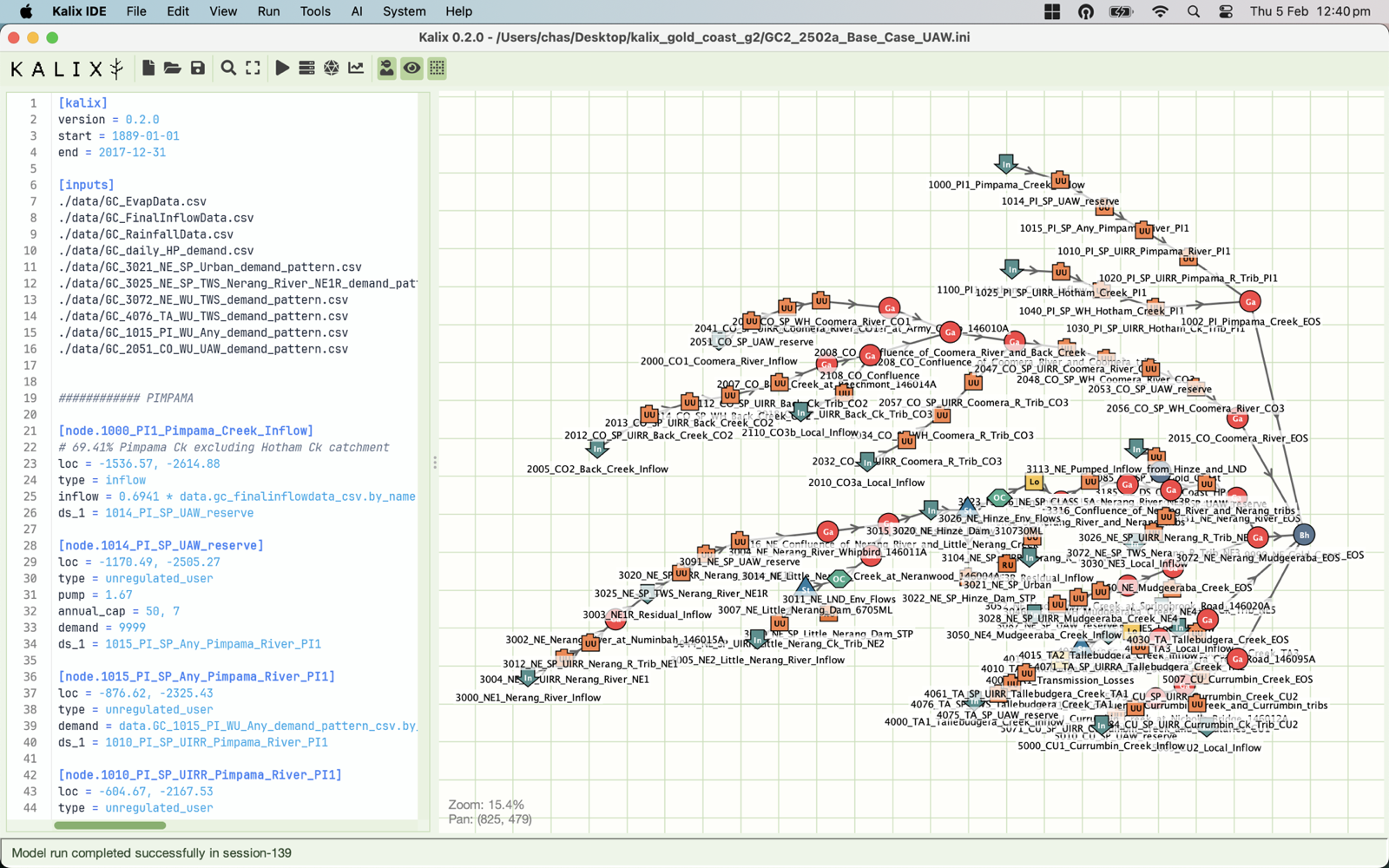1389x868 pixels.
Task: Select the yellow Lo node near Pumped_Inflow label
Action: coord(1034,482)
